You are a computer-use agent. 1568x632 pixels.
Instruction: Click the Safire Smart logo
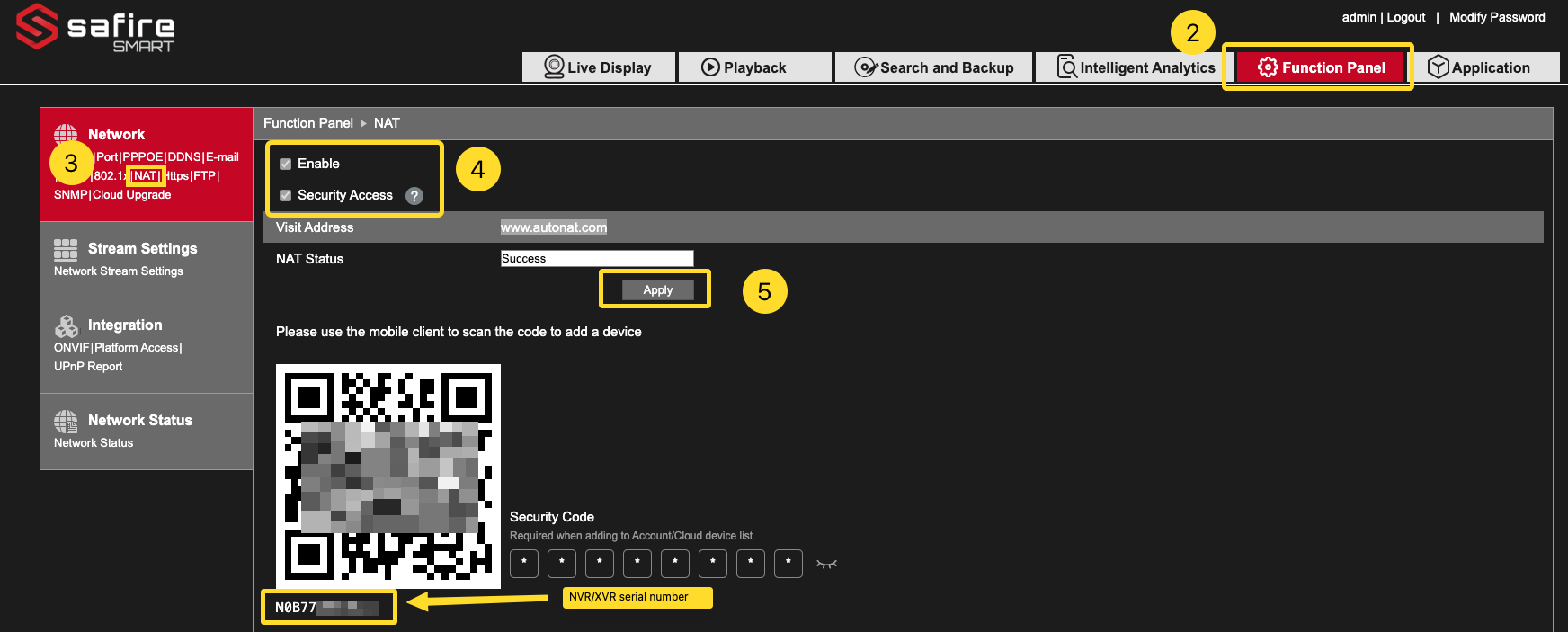coord(95,27)
